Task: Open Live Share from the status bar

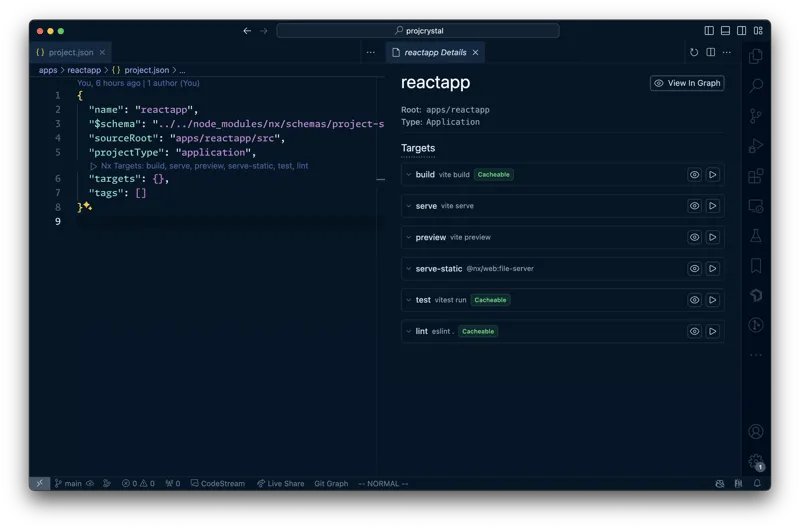Action: click(x=280, y=484)
